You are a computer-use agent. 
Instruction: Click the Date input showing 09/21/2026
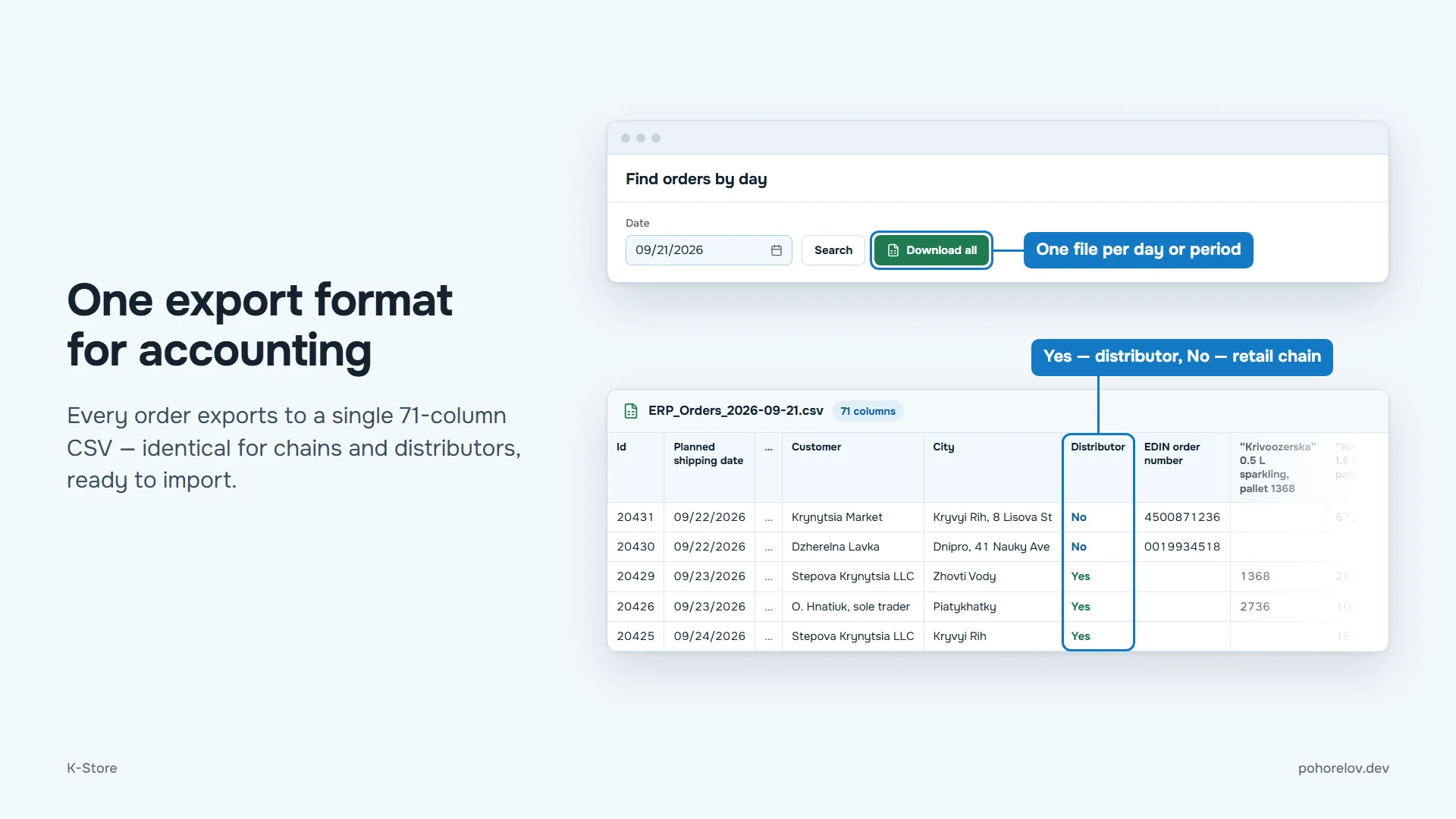pyautogui.click(x=708, y=250)
